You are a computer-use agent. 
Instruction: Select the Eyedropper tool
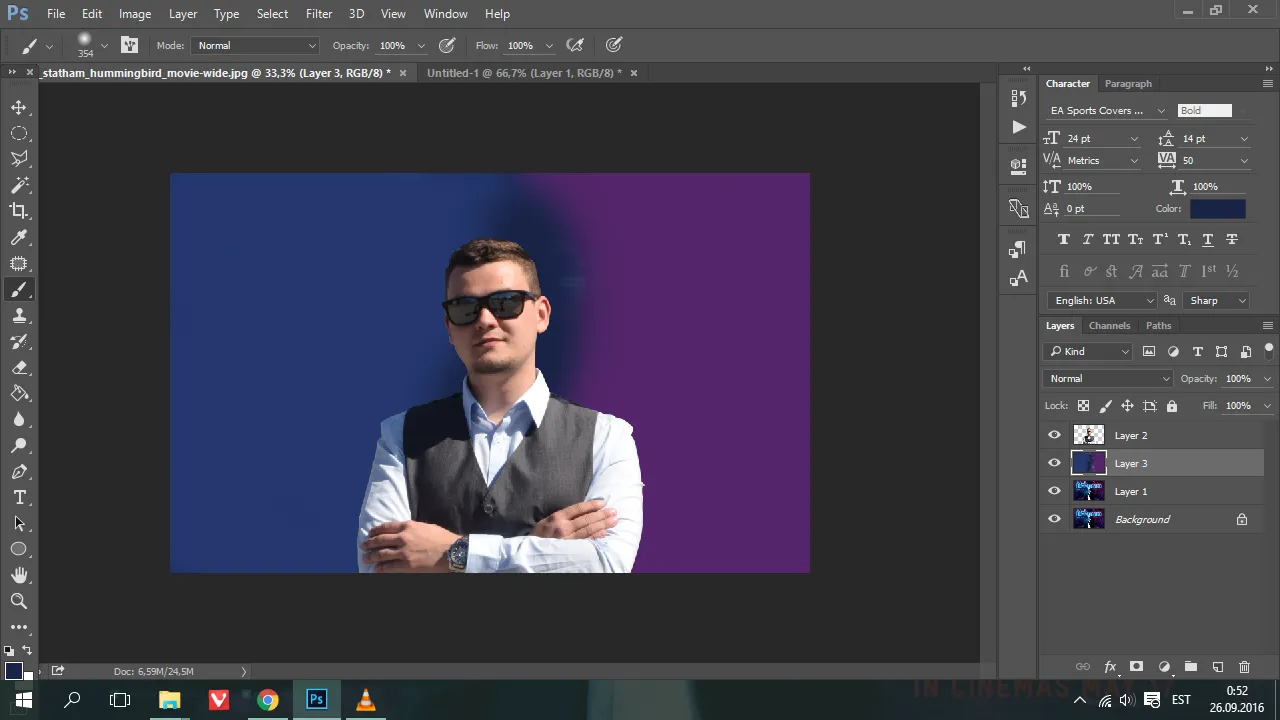point(19,238)
